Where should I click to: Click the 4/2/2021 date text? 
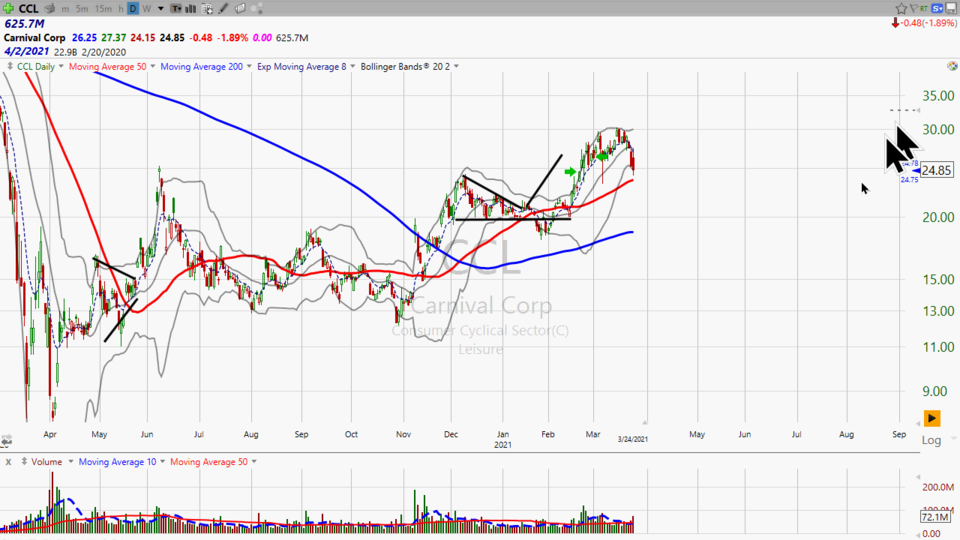pos(26,52)
